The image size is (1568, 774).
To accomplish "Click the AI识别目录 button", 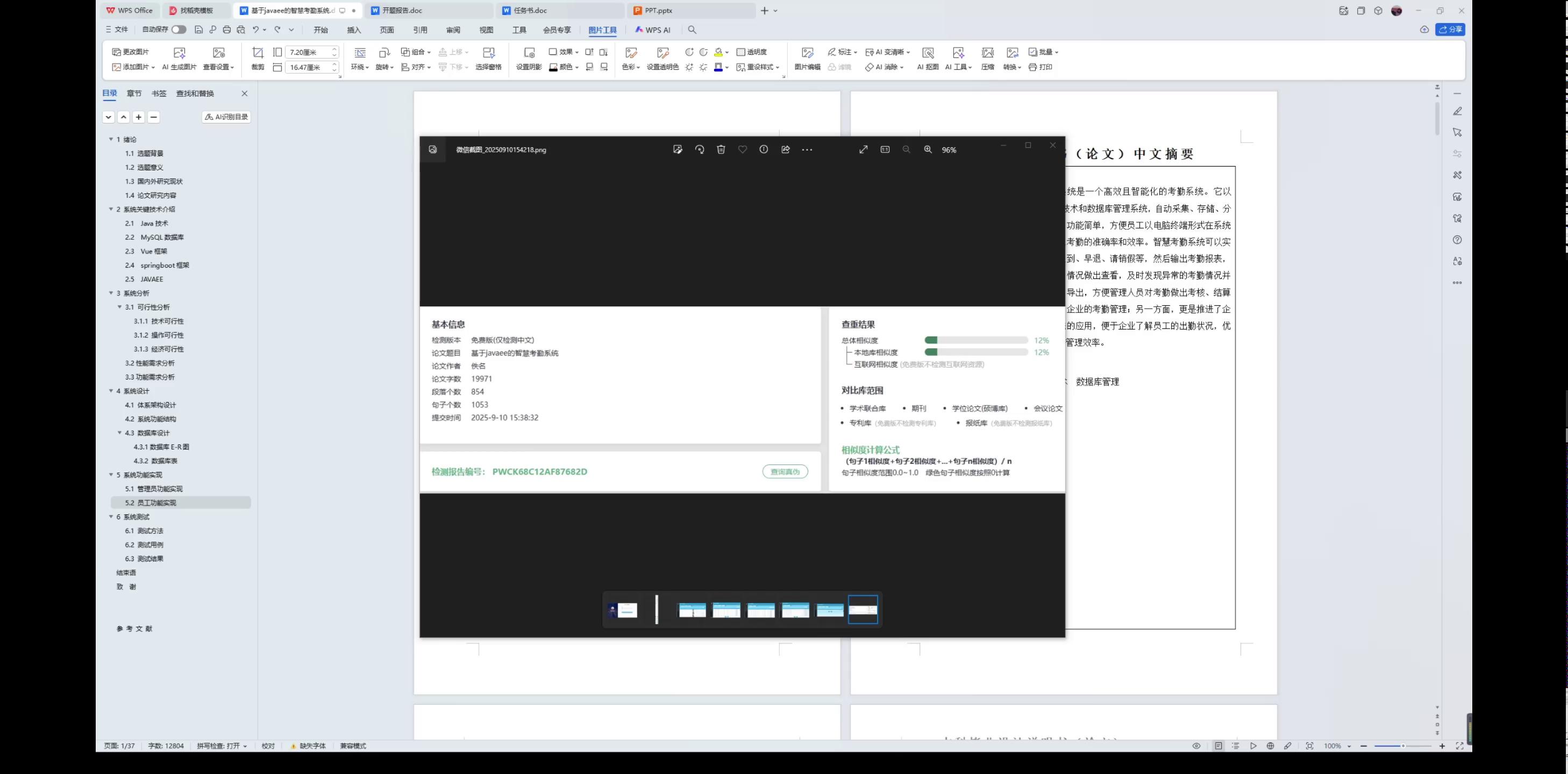I will pyautogui.click(x=226, y=116).
